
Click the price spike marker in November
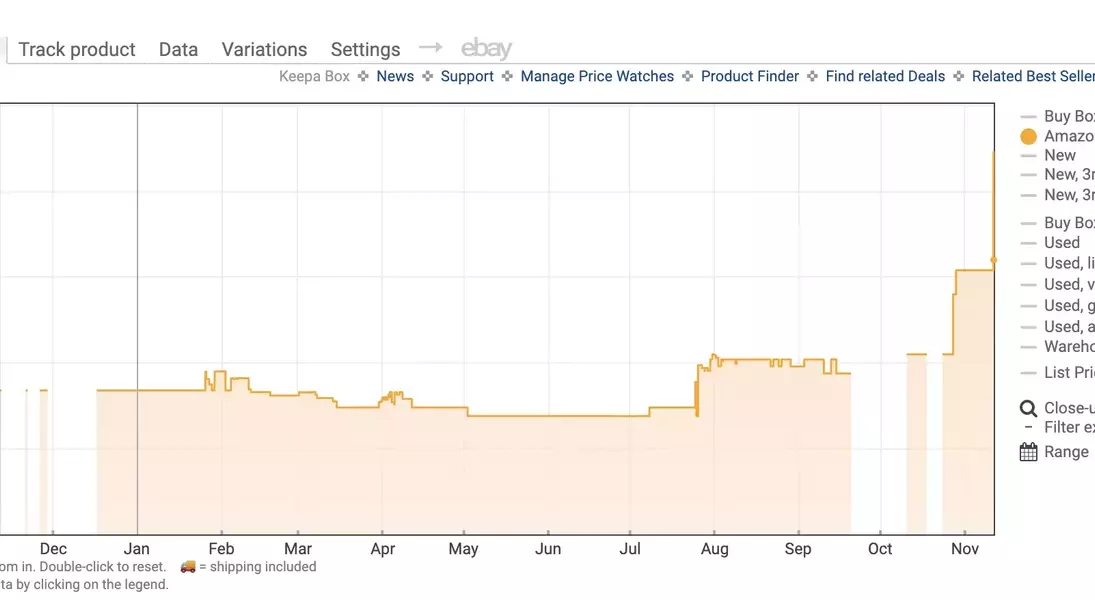[x=993, y=260]
